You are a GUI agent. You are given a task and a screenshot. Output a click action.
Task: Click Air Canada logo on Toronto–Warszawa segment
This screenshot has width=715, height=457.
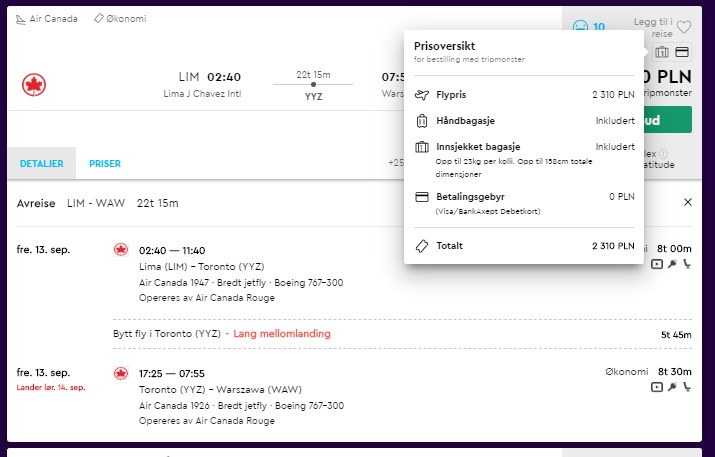[x=121, y=373]
